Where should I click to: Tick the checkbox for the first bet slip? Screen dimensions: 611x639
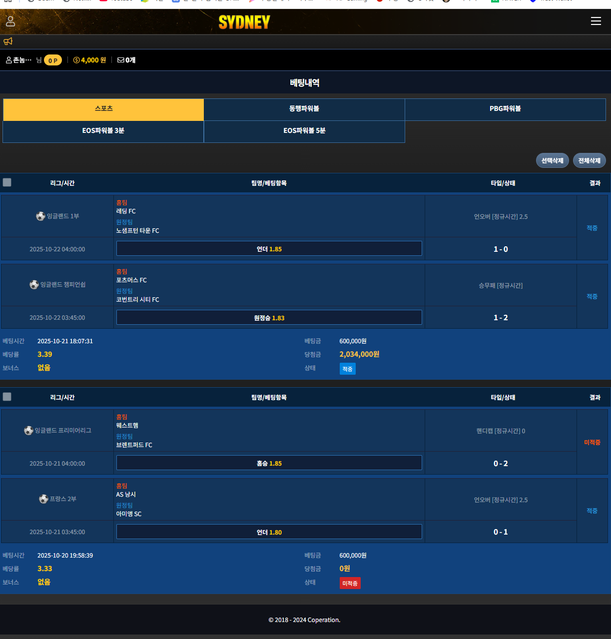tap(7, 183)
